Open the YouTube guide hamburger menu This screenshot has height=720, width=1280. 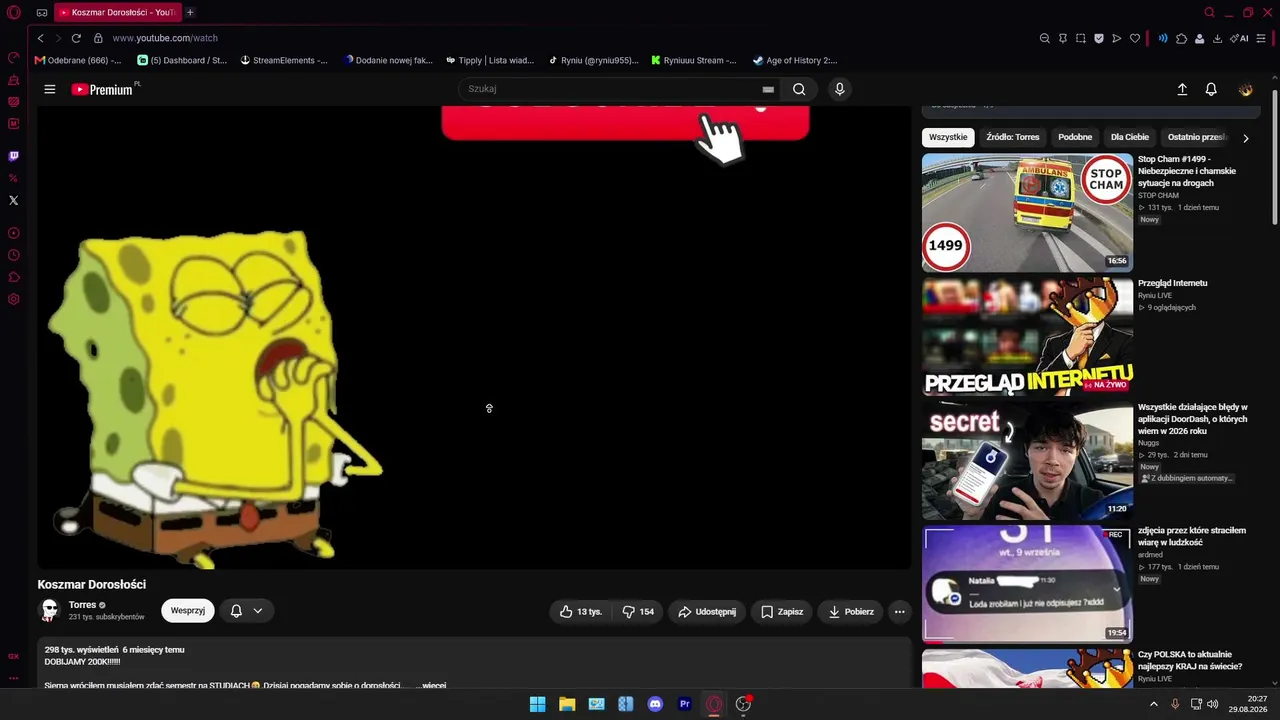50,89
